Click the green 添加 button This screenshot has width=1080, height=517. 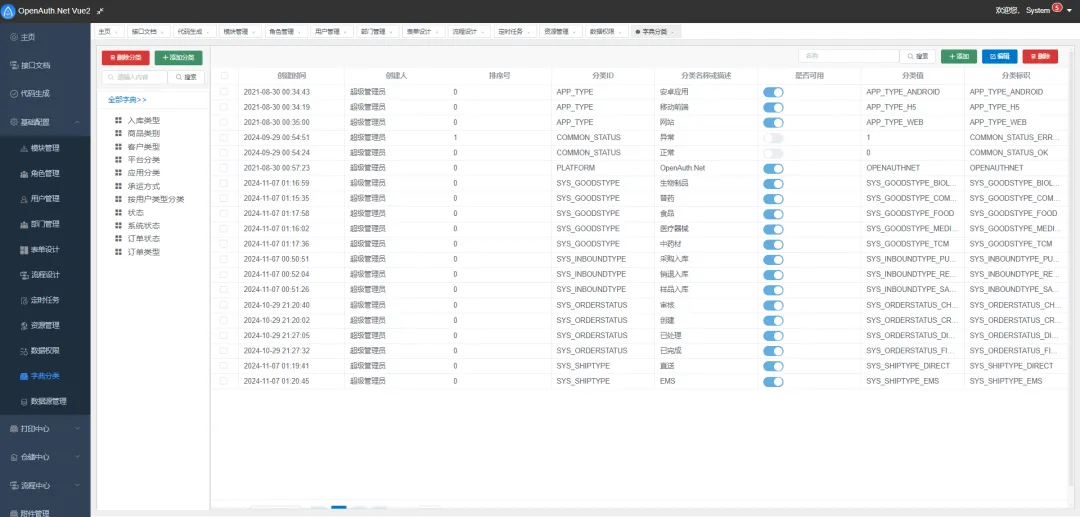(959, 56)
